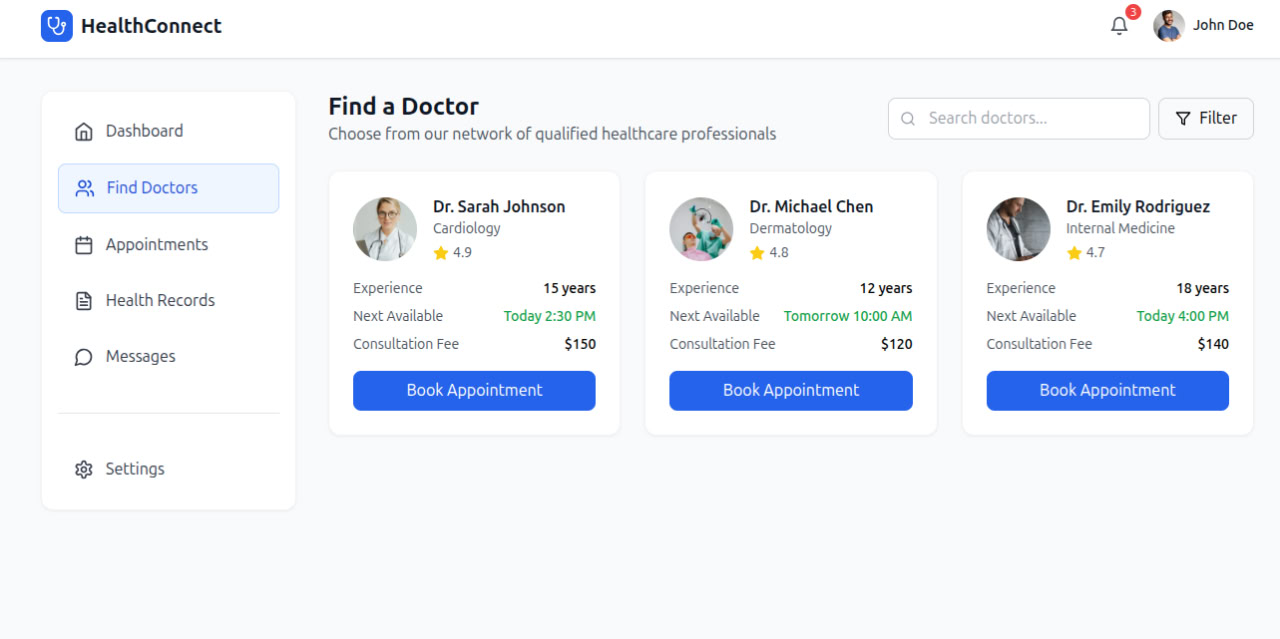
Task: Book an appointment with Dr. Emily Rodriguez
Action: pyautogui.click(x=1107, y=390)
